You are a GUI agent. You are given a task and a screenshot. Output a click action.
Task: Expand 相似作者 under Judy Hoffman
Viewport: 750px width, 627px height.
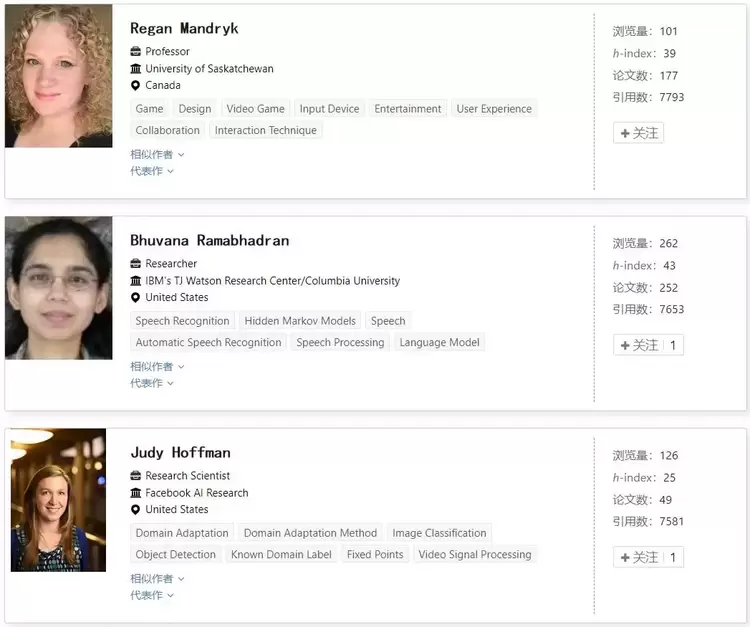tap(157, 579)
